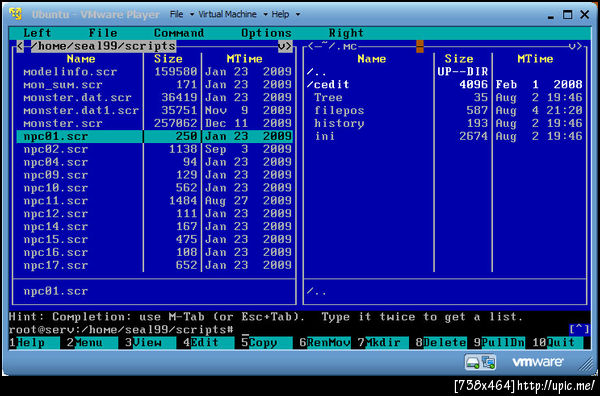
Task: Open the Command menu
Action: point(179,33)
